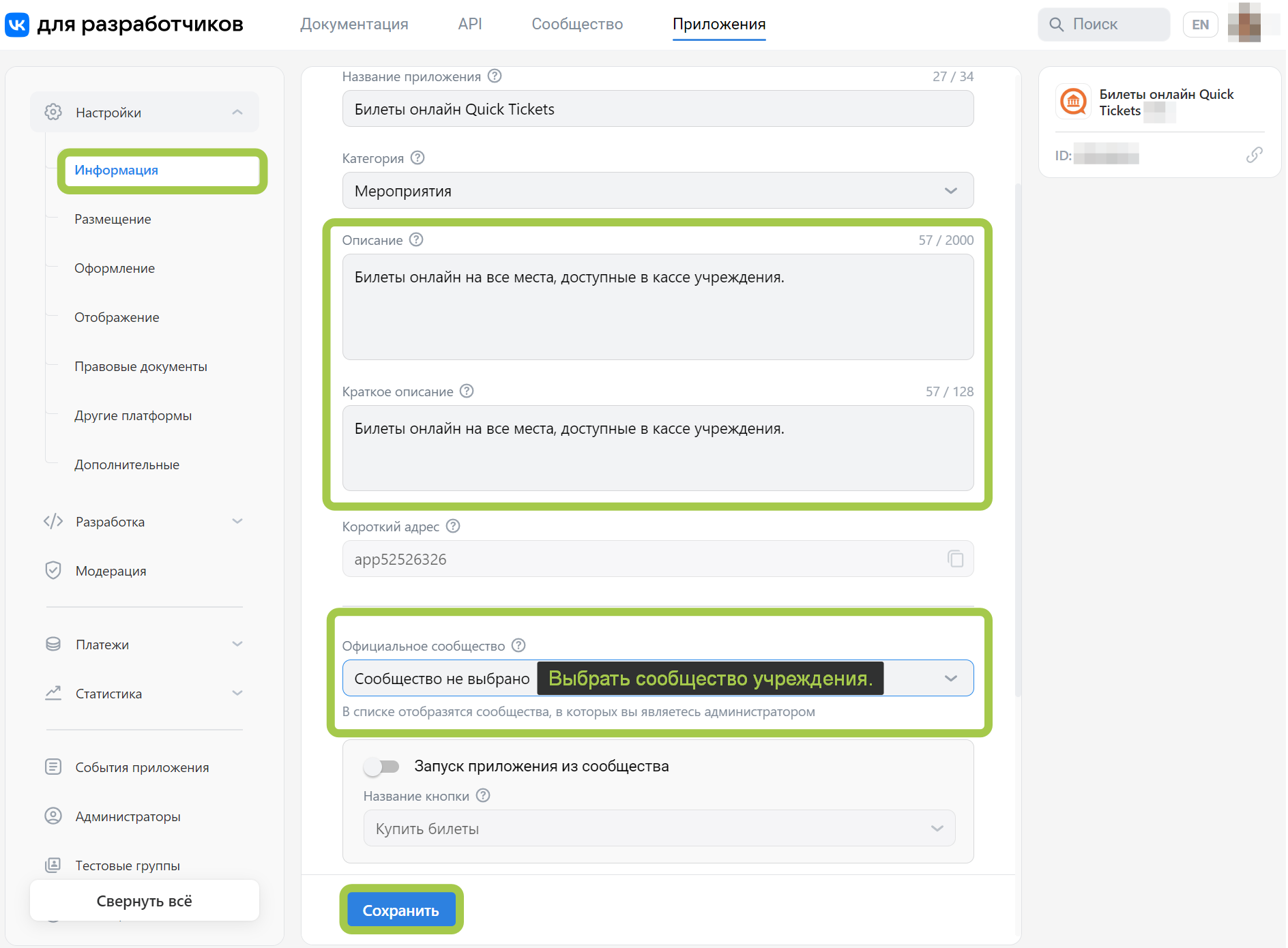The image size is (1288, 948).
Task: Click the Название приложения input field
Action: coord(658,108)
